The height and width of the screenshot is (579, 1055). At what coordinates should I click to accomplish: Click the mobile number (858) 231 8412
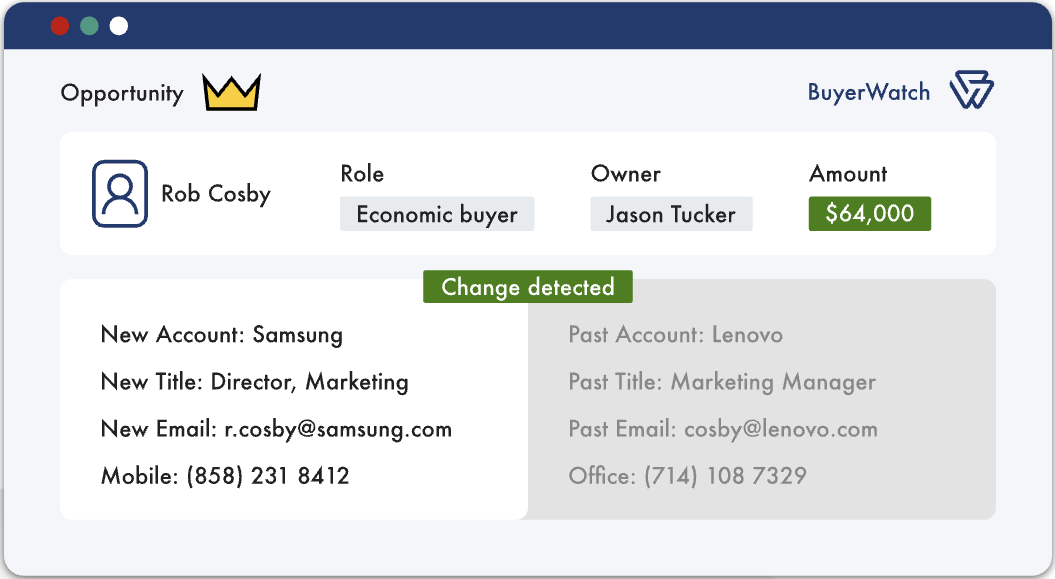268,476
